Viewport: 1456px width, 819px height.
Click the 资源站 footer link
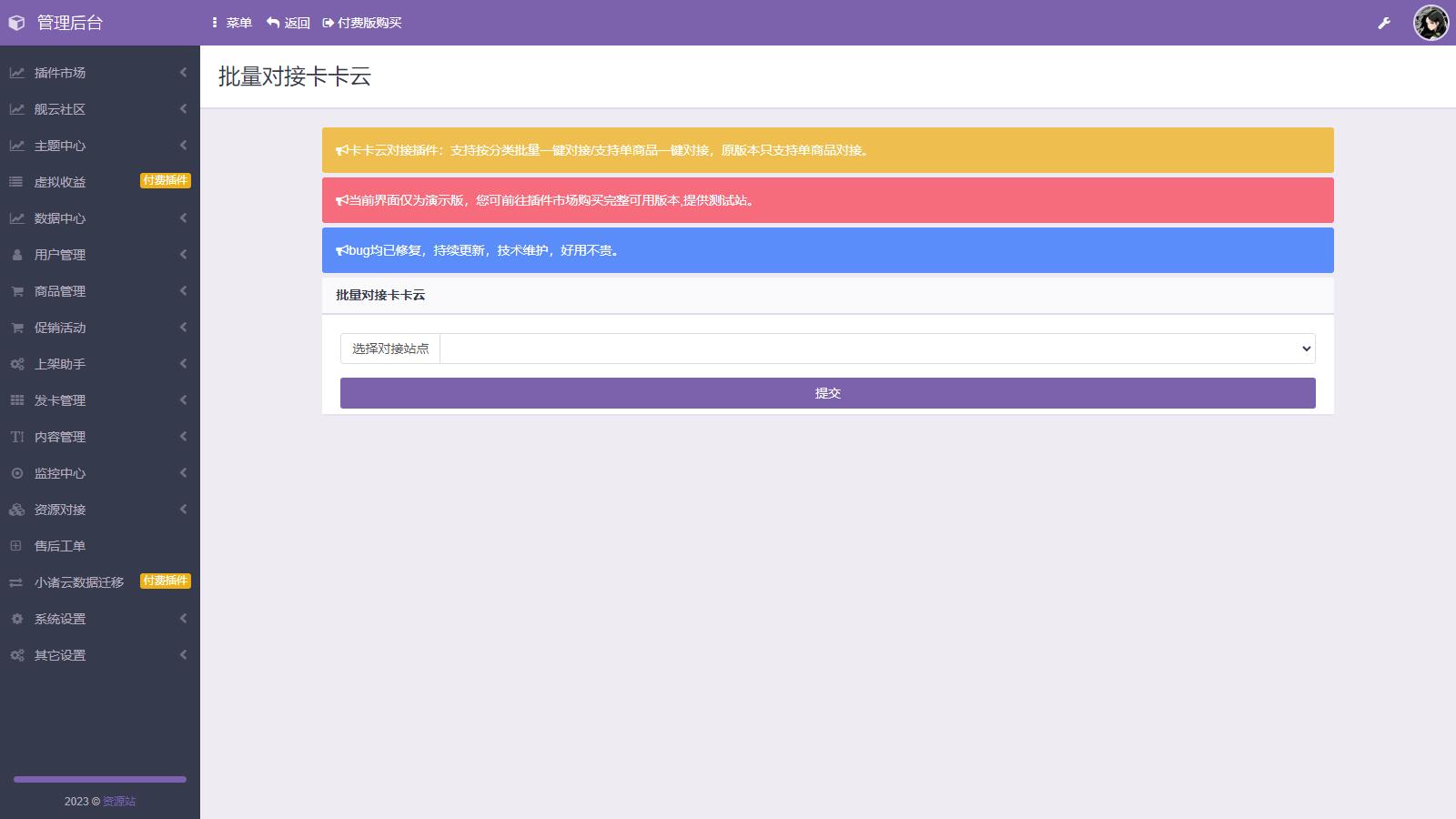point(119,802)
